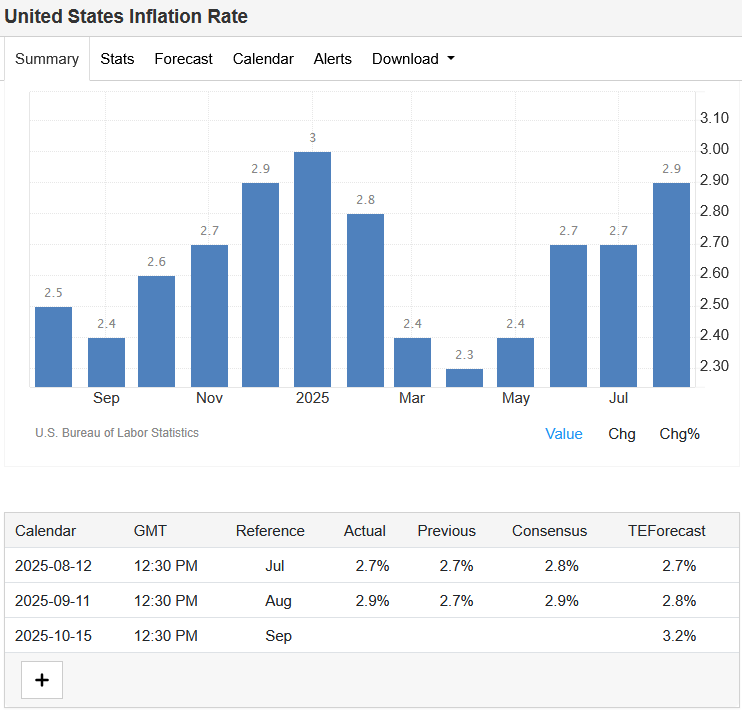Click the last bar labeled 2.9

(671, 284)
